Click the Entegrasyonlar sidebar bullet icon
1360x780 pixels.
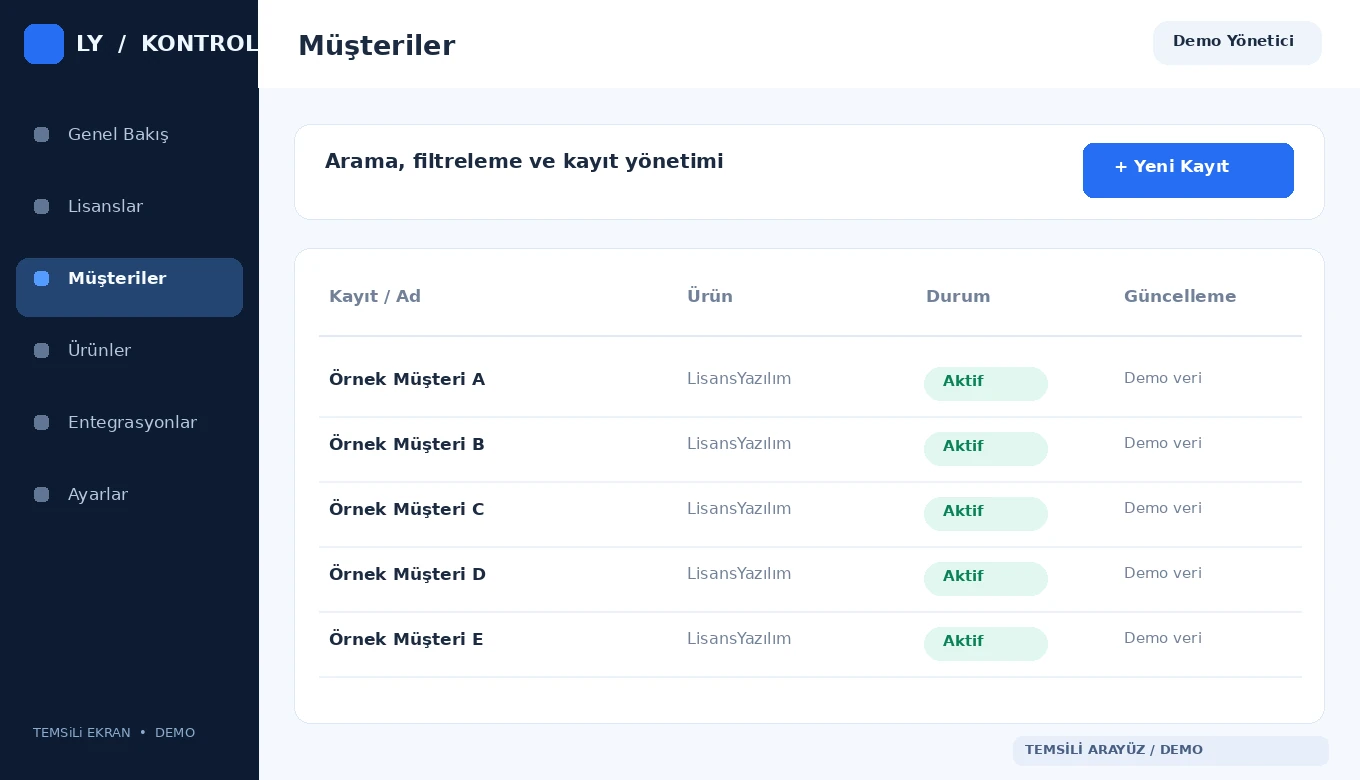click(x=41, y=422)
